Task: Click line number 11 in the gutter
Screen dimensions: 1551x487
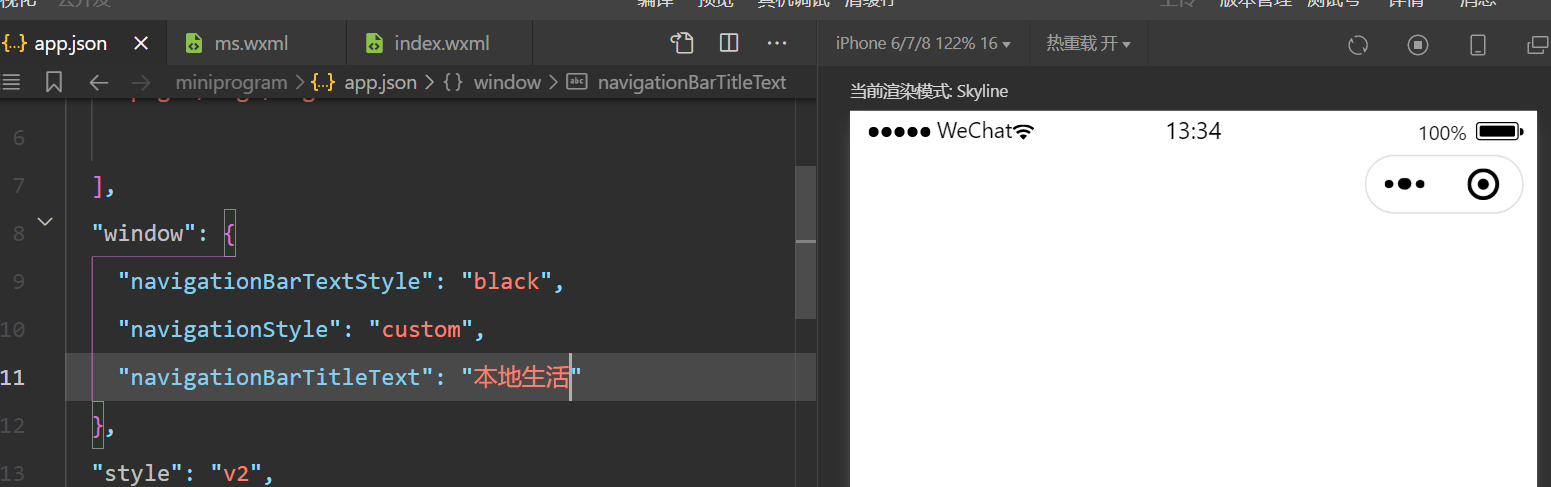Action: pos(13,377)
